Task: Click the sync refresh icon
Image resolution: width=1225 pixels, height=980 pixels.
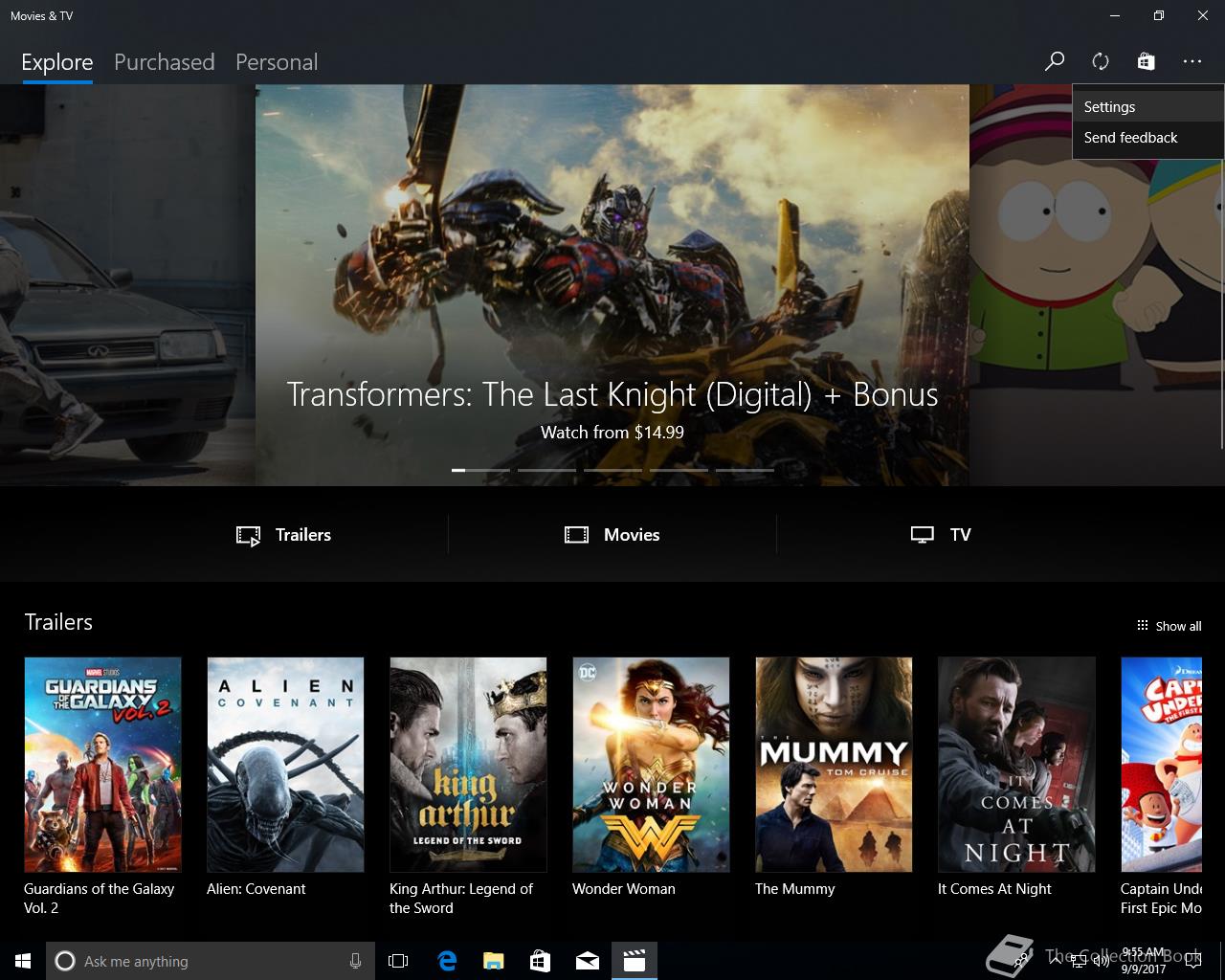Action: point(1101,61)
